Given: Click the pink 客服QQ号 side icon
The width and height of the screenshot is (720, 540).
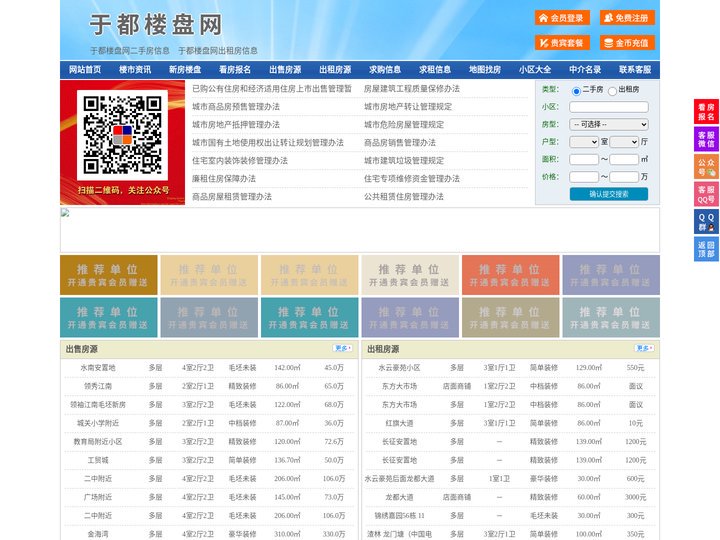Looking at the screenshot, I should pos(706,194).
